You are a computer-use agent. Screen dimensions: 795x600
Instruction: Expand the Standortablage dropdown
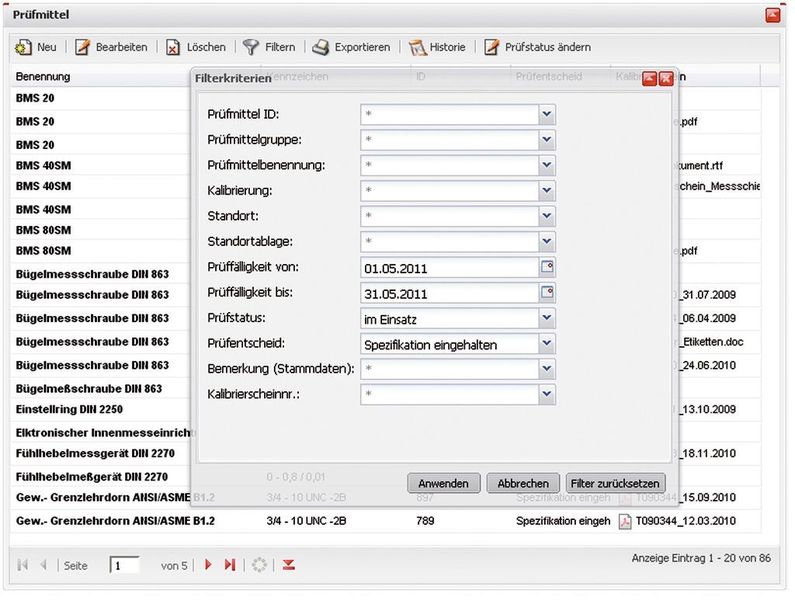coord(547,241)
